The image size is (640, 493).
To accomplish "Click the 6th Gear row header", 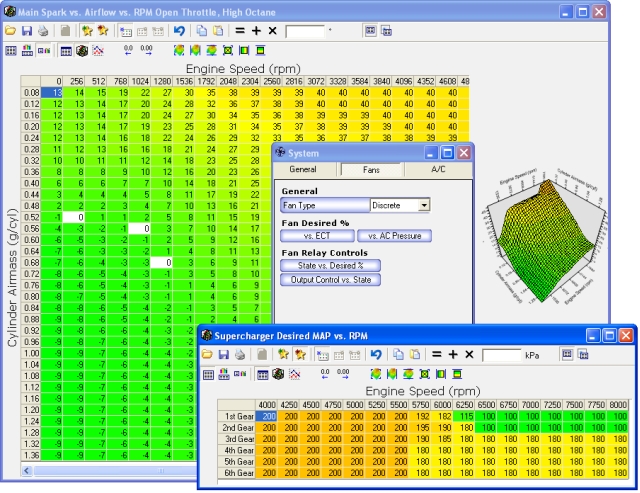I will (x=237, y=473).
